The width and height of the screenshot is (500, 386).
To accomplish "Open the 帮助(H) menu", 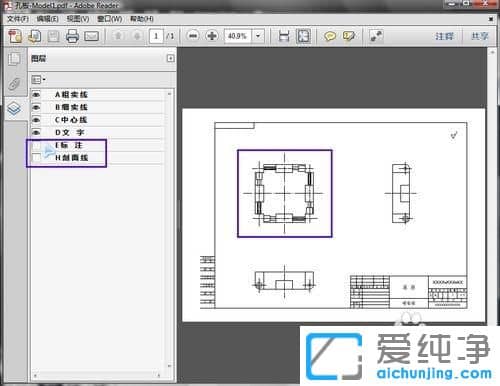I will pyautogui.click(x=142, y=19).
